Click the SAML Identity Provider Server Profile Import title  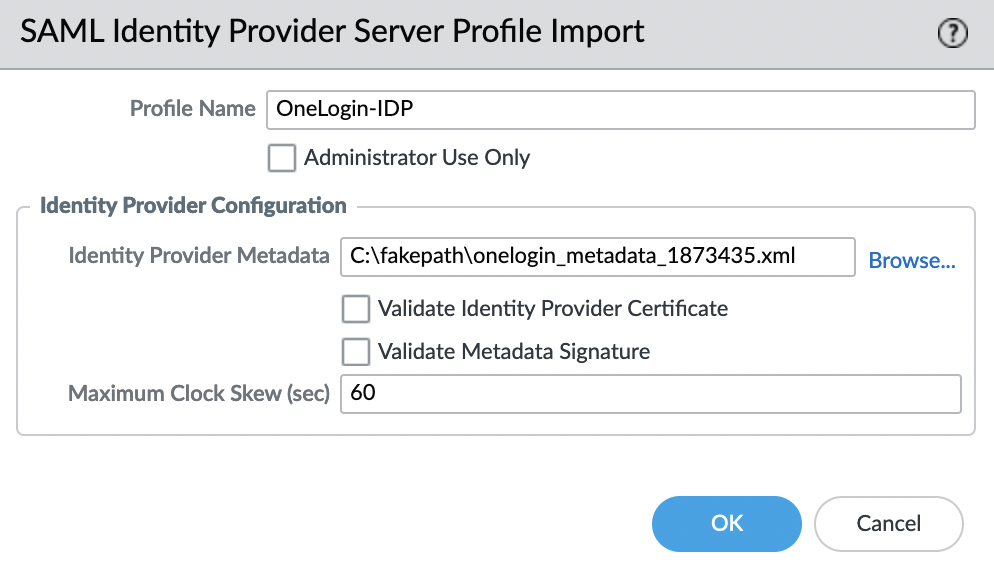[x=332, y=31]
